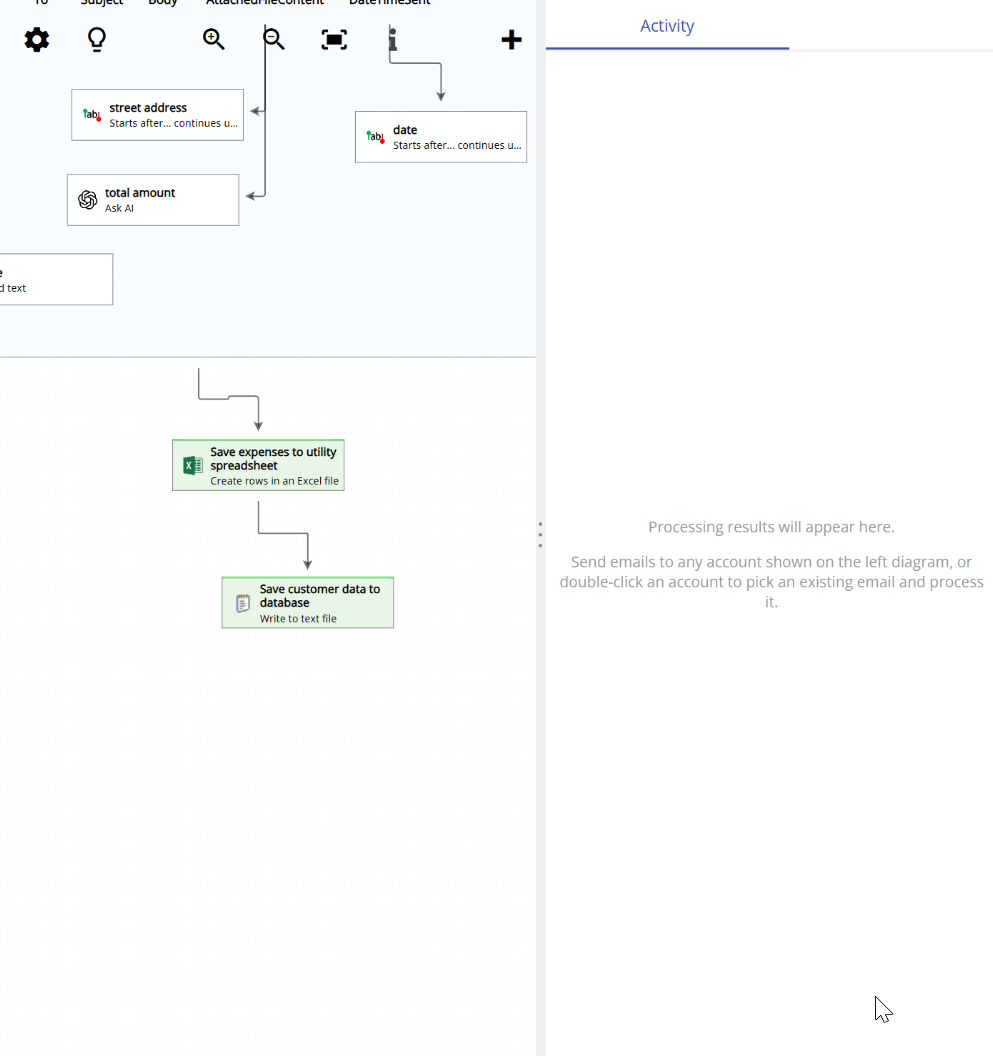Viewport: 993px width, 1056px height.
Task: Zoom out of the diagram
Action: [x=272, y=39]
